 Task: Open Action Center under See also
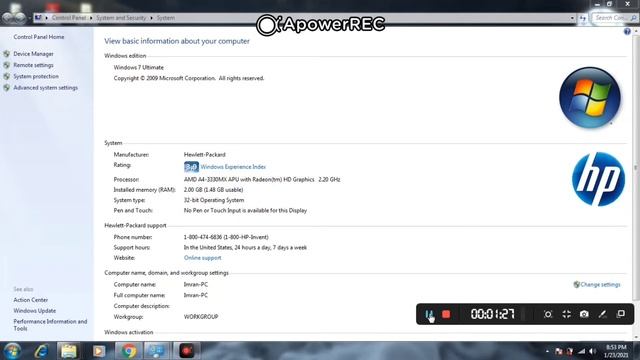tap(31, 300)
